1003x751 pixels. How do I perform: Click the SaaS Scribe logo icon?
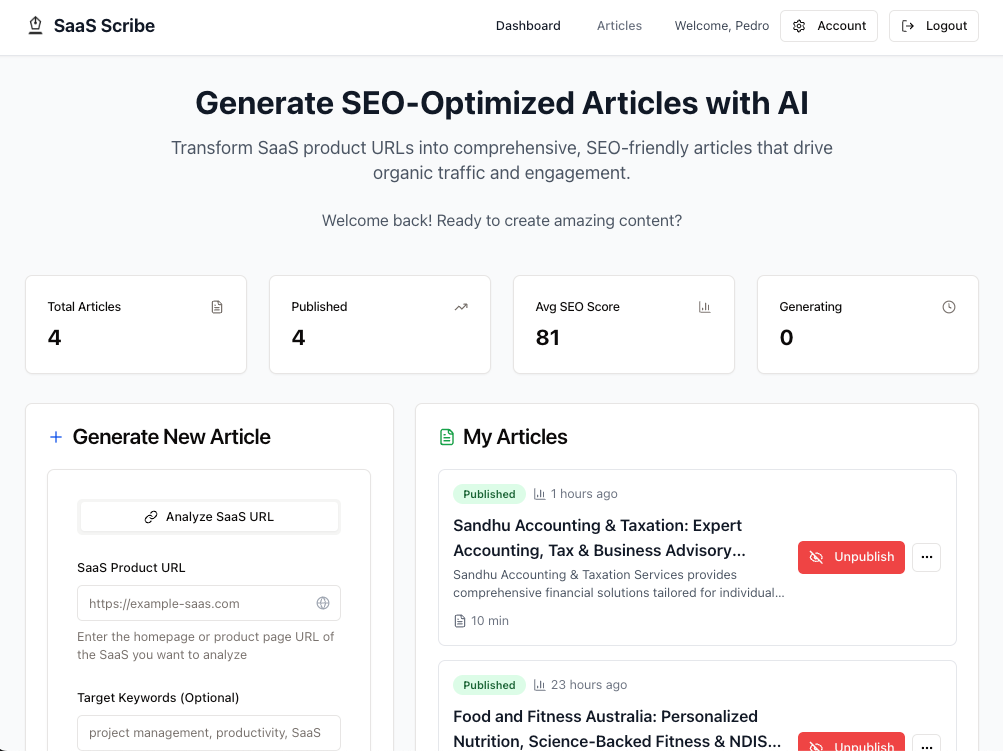coord(36,26)
